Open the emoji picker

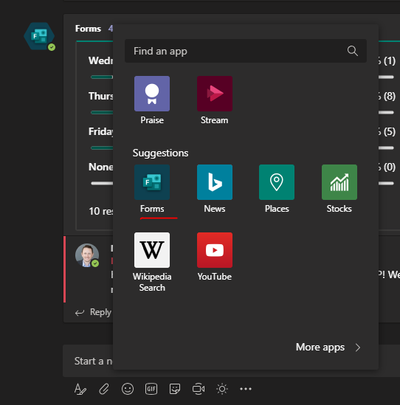click(x=128, y=389)
